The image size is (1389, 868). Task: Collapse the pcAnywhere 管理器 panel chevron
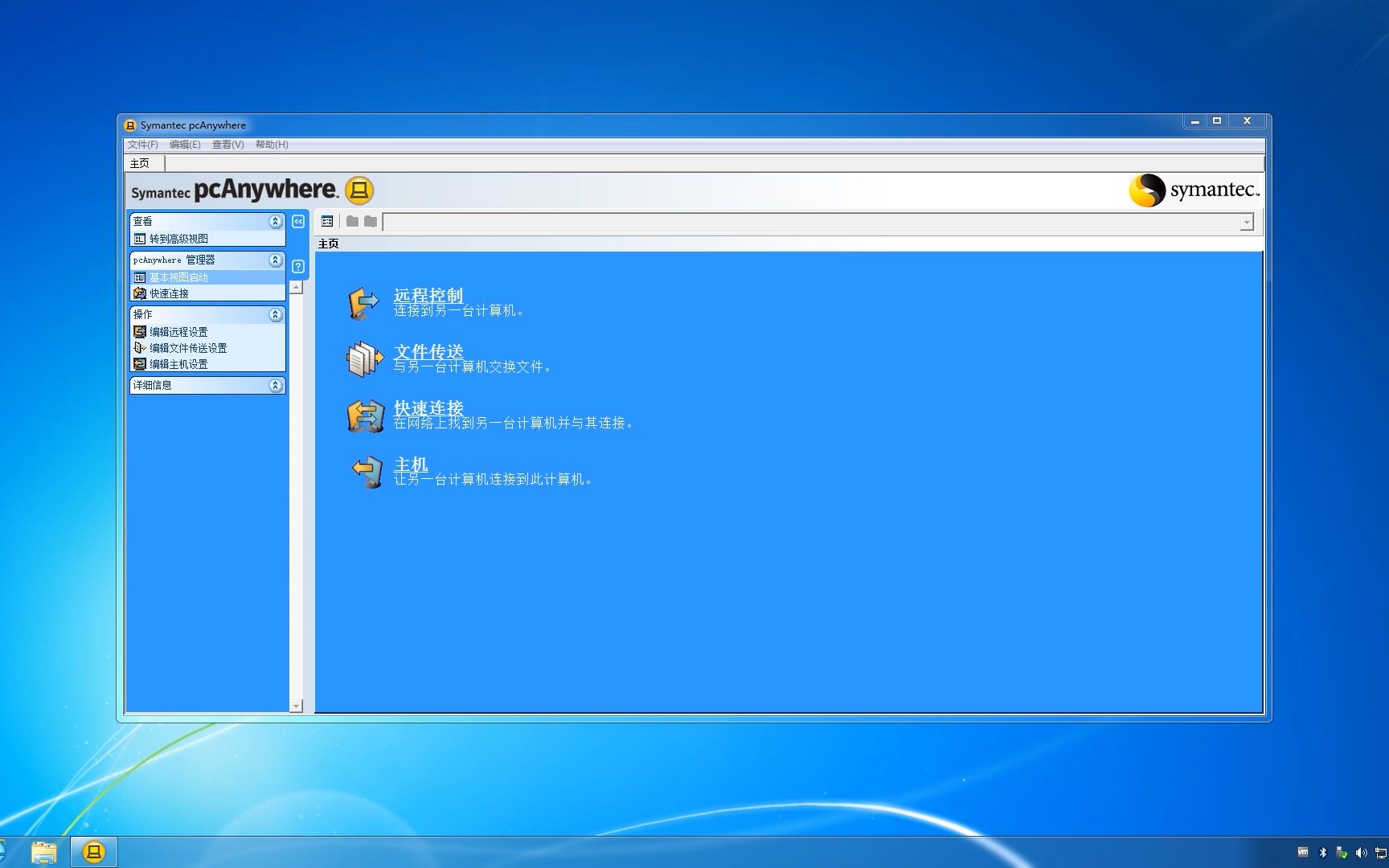click(276, 260)
